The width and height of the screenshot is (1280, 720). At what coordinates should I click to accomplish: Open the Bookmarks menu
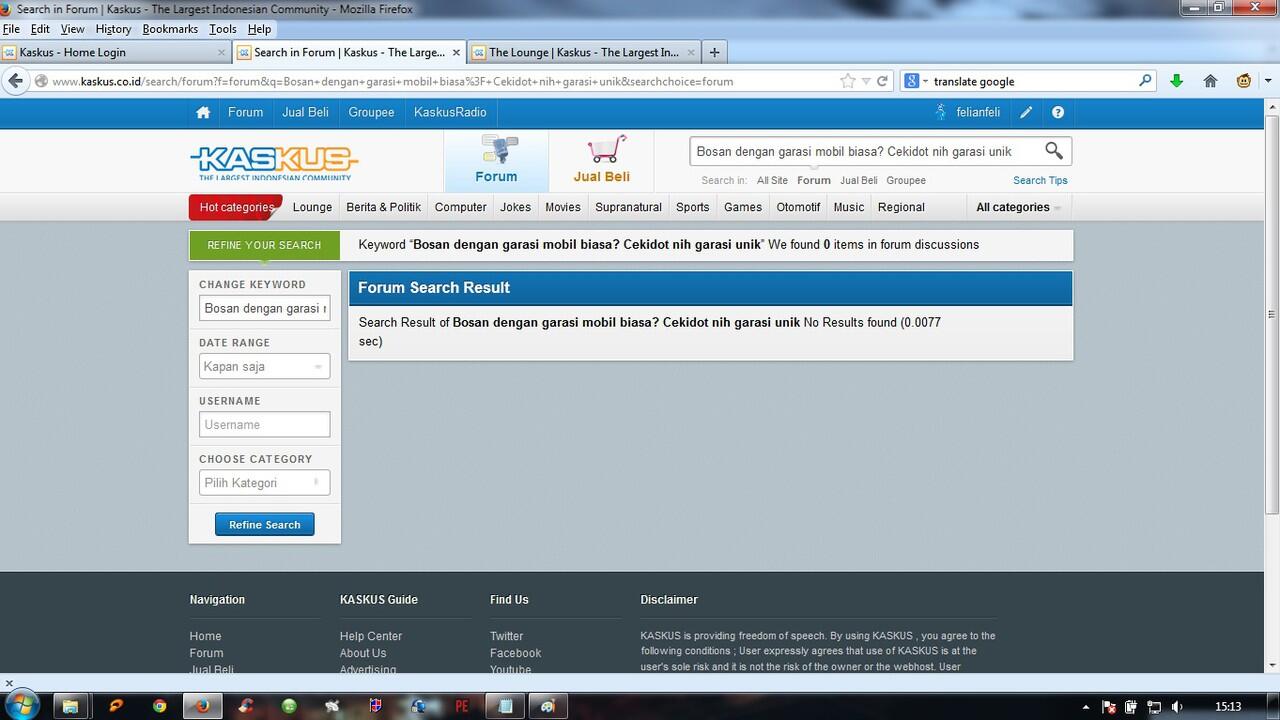pos(170,29)
